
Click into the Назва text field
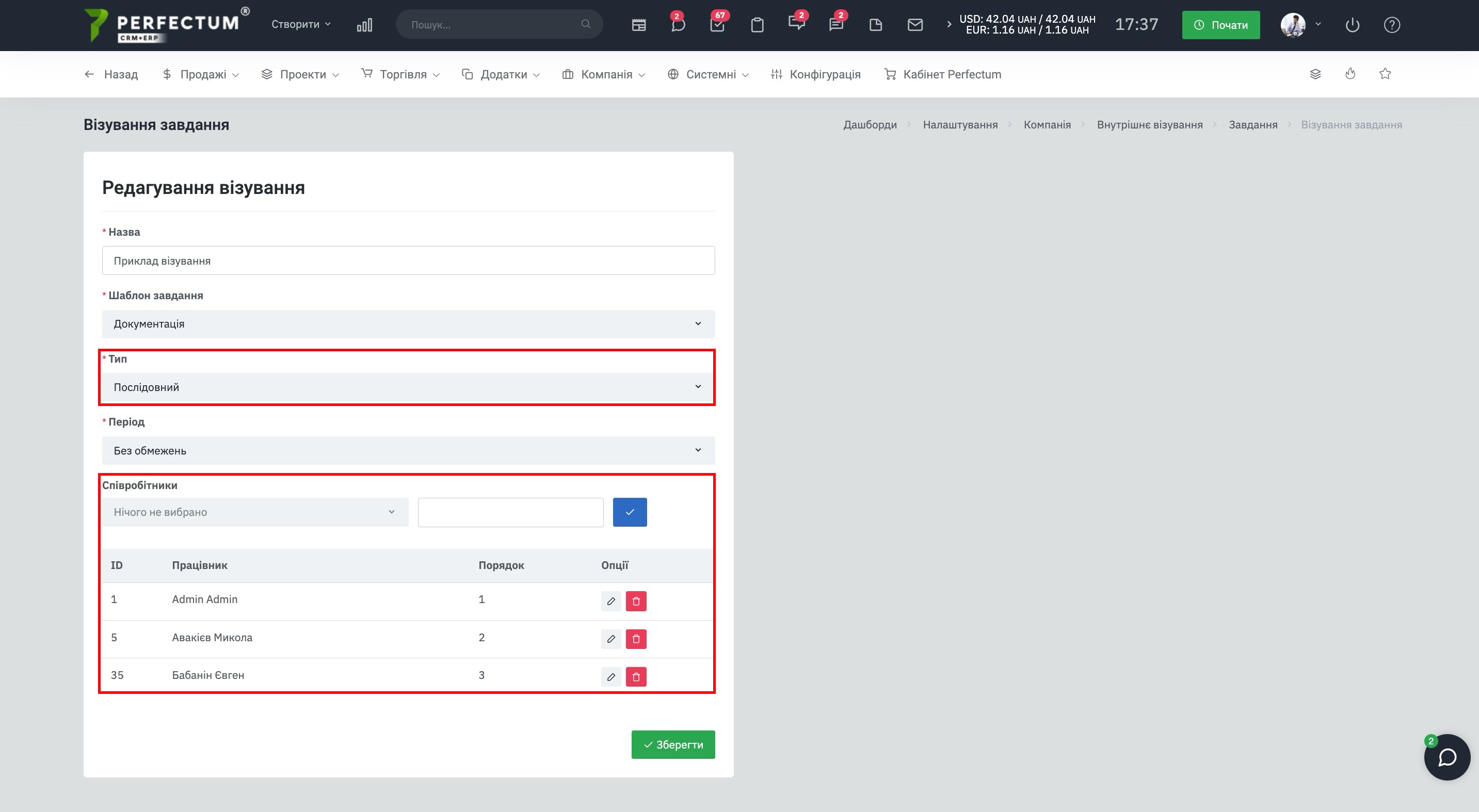[x=408, y=261]
